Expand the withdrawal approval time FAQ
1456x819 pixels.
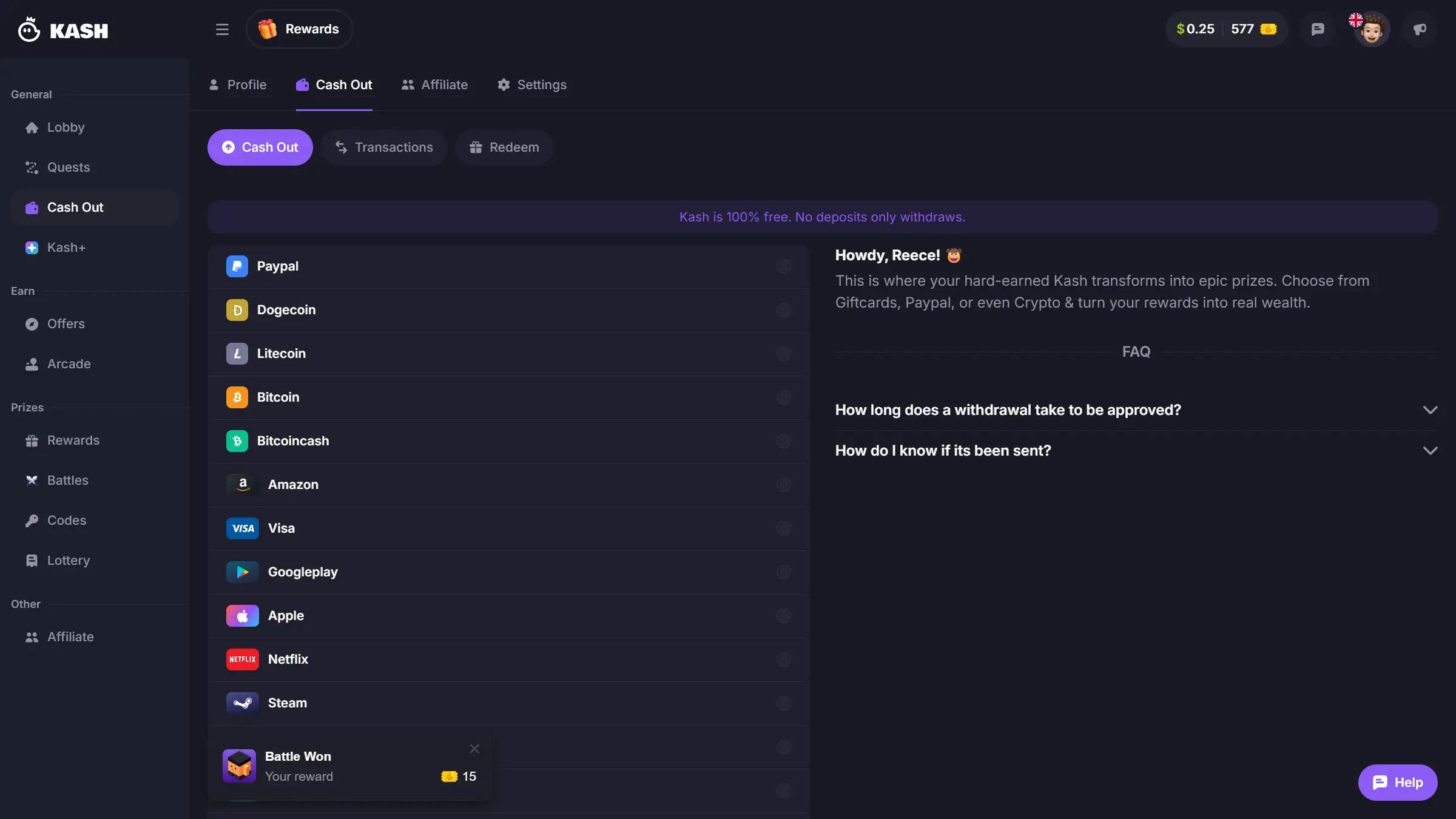coord(1136,410)
